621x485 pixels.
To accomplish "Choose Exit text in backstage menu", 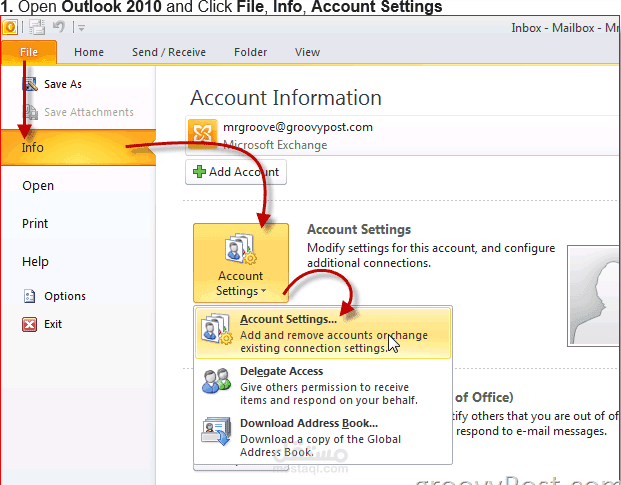I will tap(53, 324).
